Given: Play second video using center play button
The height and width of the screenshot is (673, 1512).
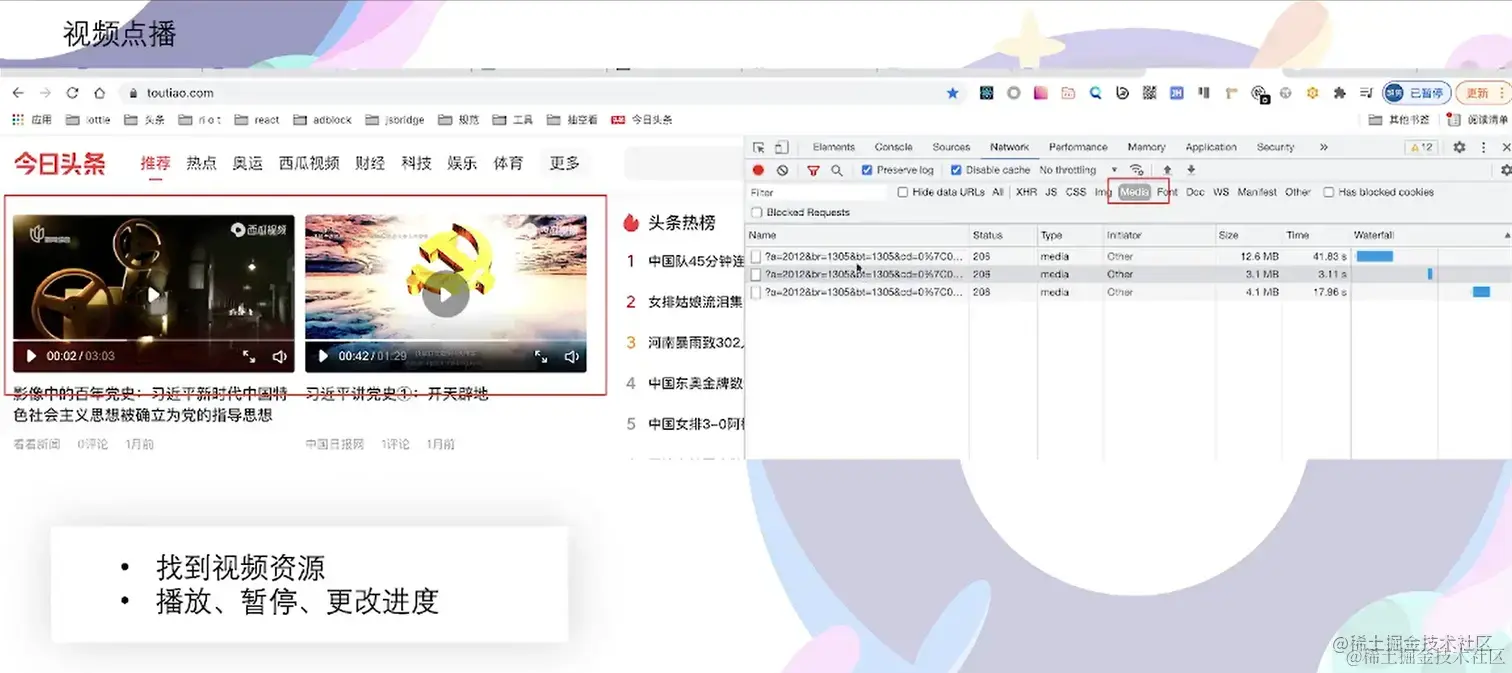Looking at the screenshot, I should click(446, 294).
